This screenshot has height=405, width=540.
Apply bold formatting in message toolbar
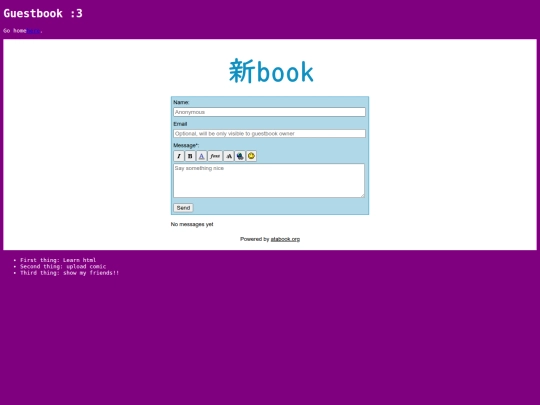pyautogui.click(x=190, y=156)
